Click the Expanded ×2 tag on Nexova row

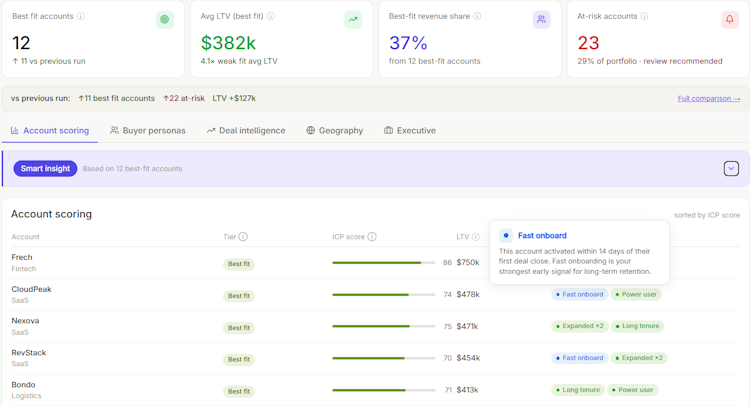click(579, 326)
